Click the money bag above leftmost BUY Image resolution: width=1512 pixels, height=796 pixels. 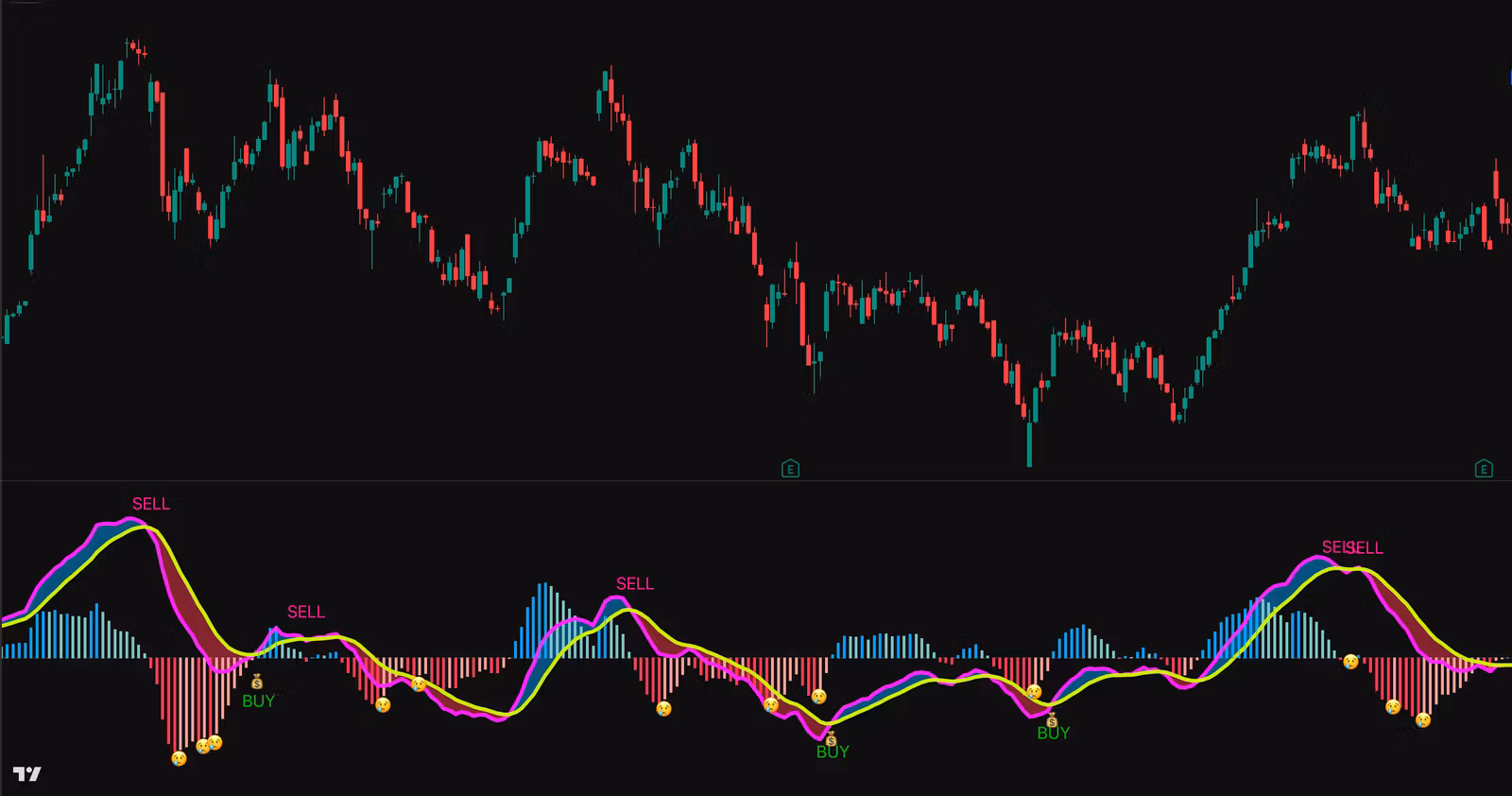point(257,682)
